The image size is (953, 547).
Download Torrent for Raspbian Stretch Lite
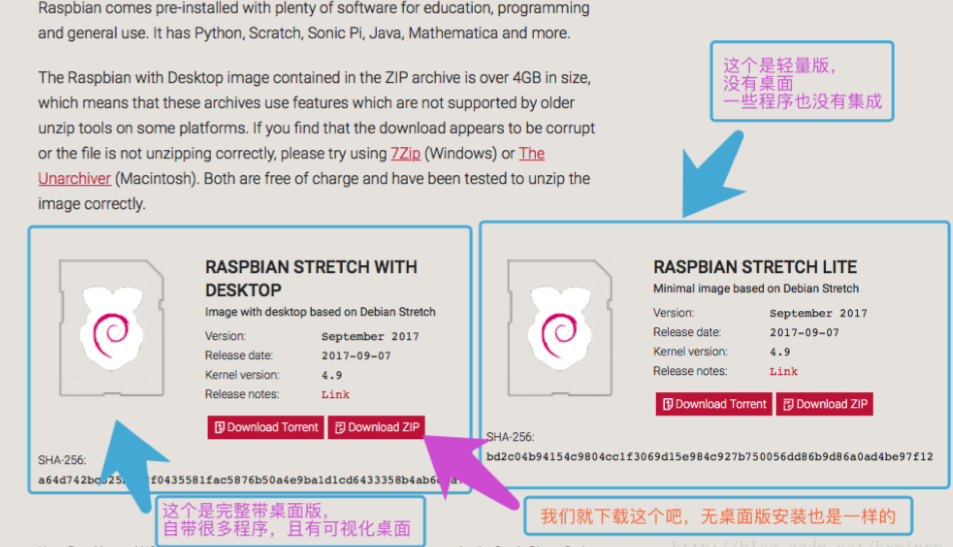[x=714, y=404]
